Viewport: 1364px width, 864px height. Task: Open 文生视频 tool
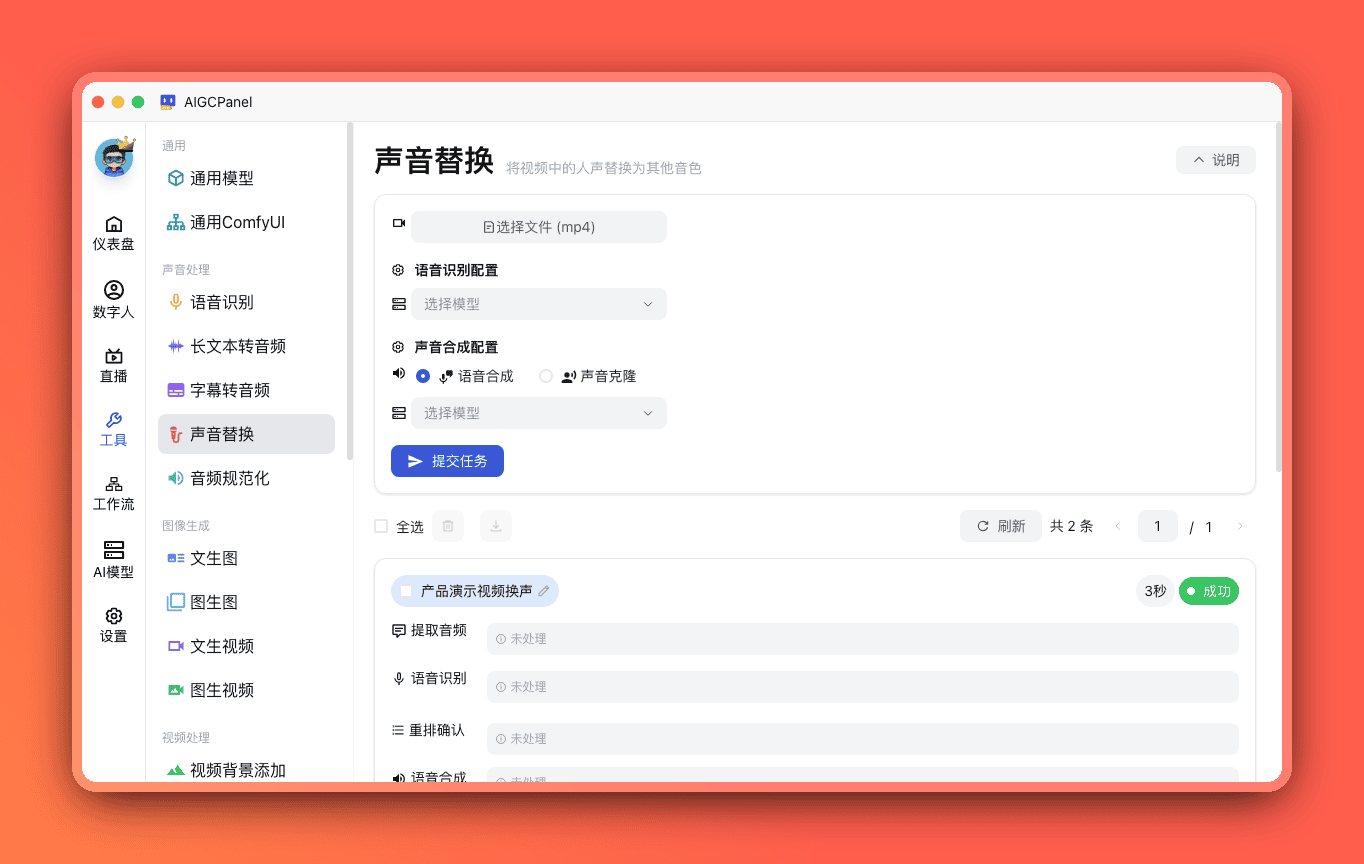point(246,646)
